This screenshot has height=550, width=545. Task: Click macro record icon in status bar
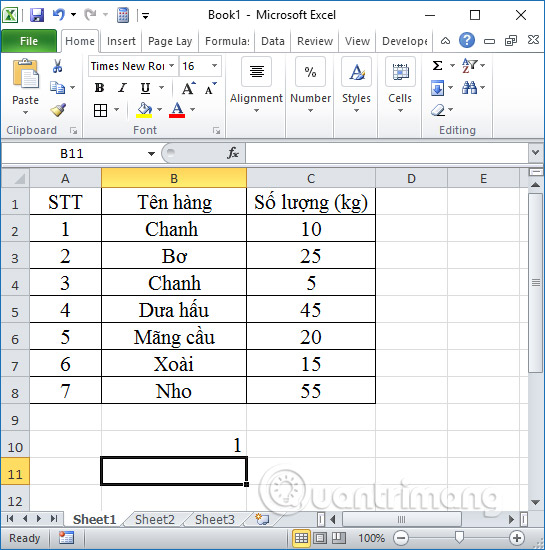67,538
